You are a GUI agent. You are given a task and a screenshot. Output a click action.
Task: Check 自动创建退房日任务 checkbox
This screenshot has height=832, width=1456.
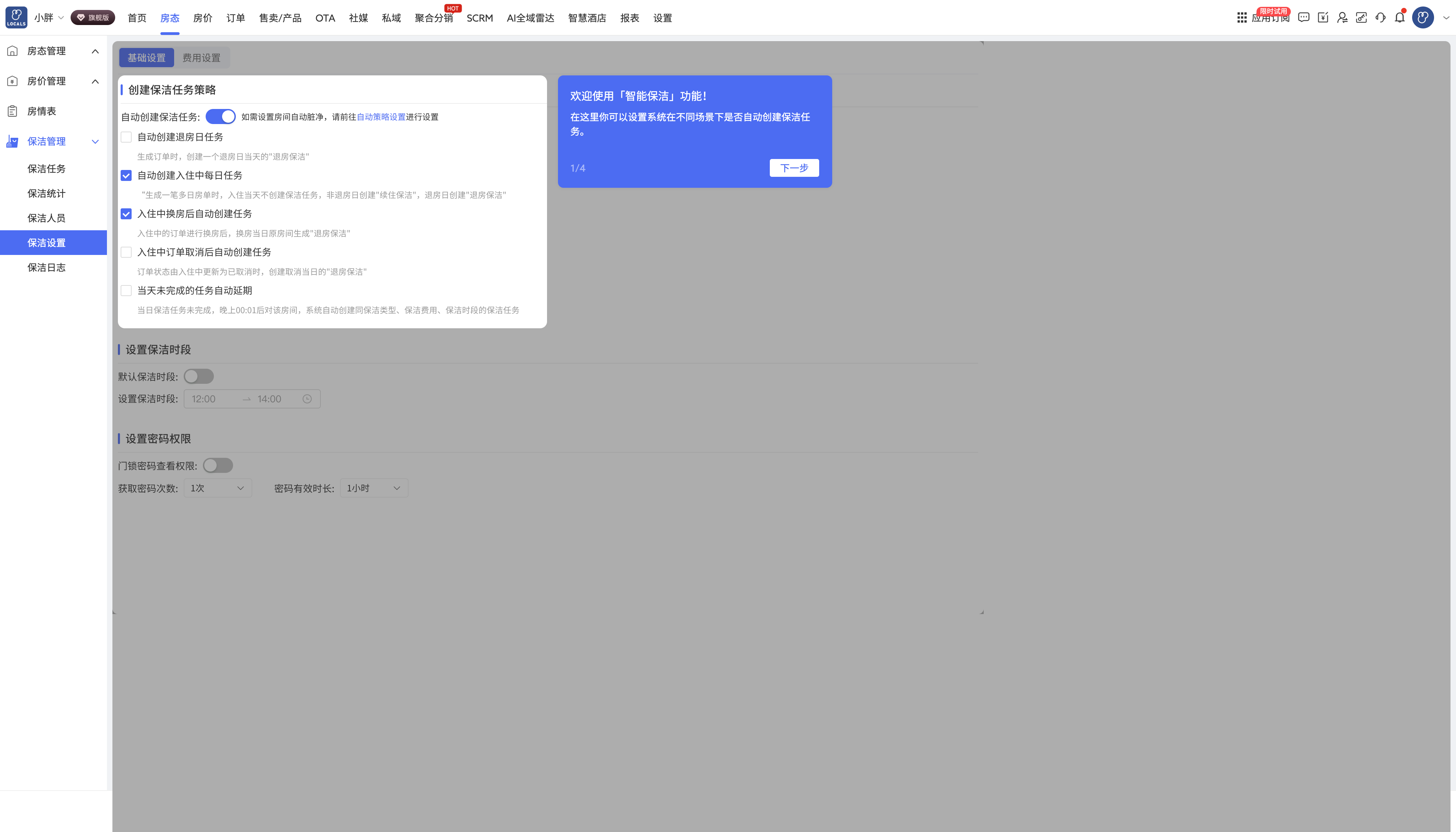126,137
